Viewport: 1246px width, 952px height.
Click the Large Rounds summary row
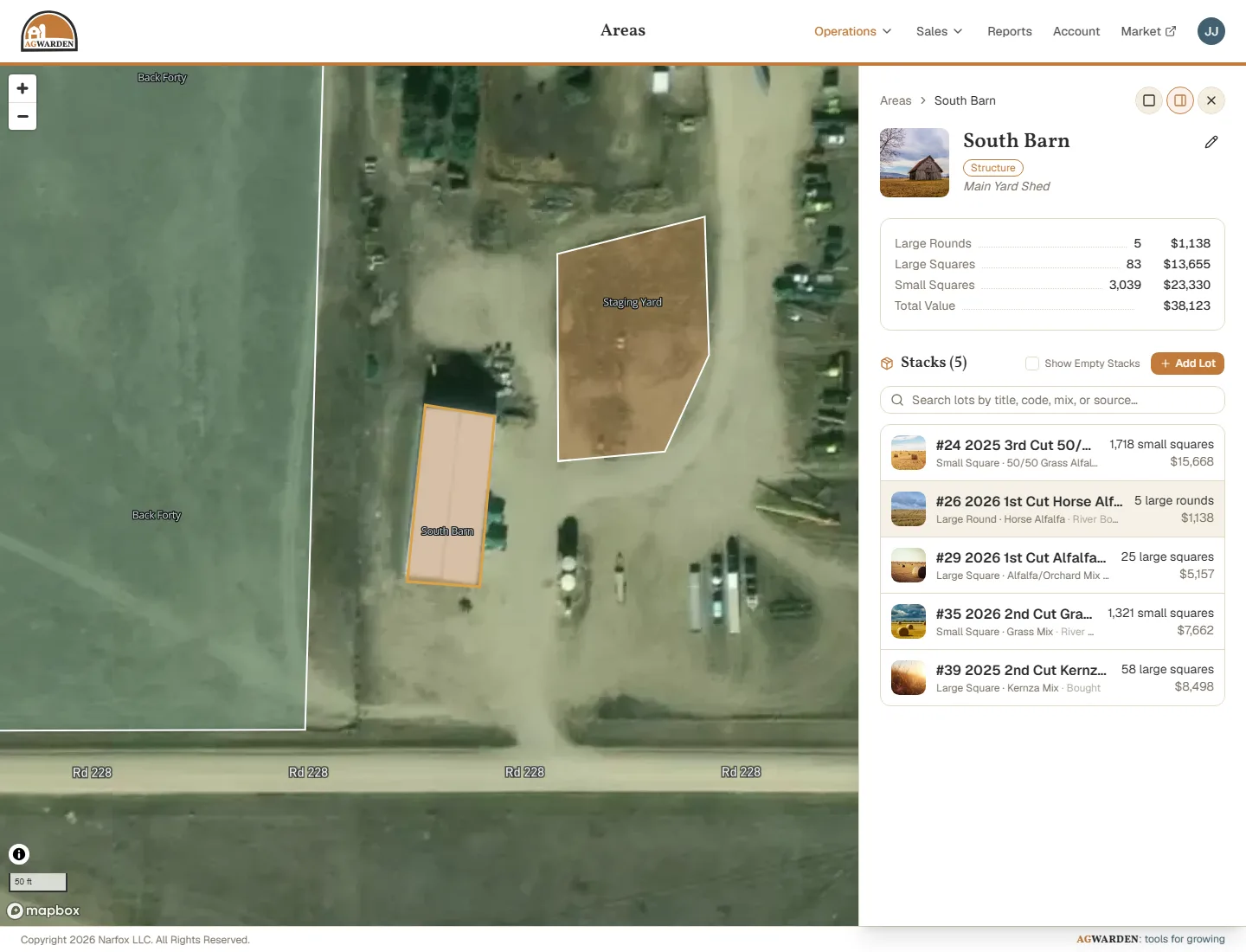[x=1052, y=243]
